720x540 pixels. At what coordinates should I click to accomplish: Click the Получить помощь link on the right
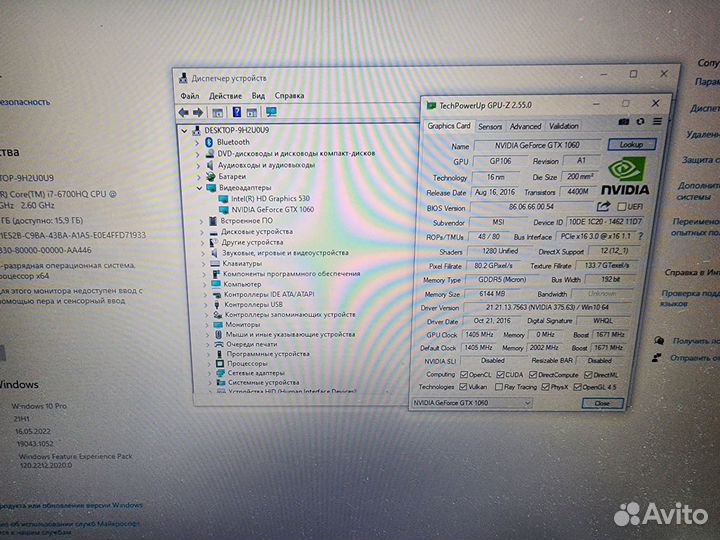tap(696, 341)
